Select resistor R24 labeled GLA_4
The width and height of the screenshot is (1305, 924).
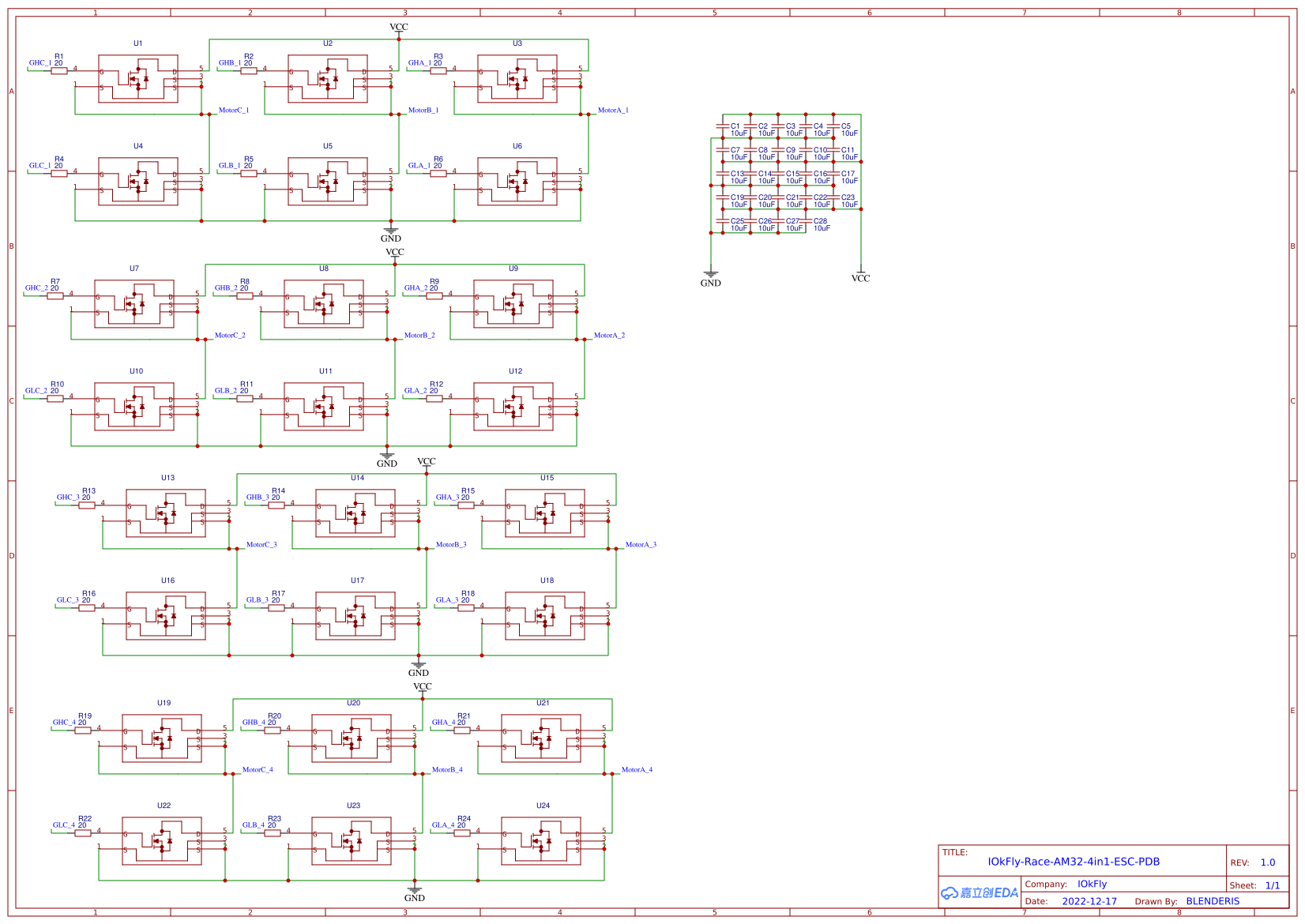tap(464, 832)
